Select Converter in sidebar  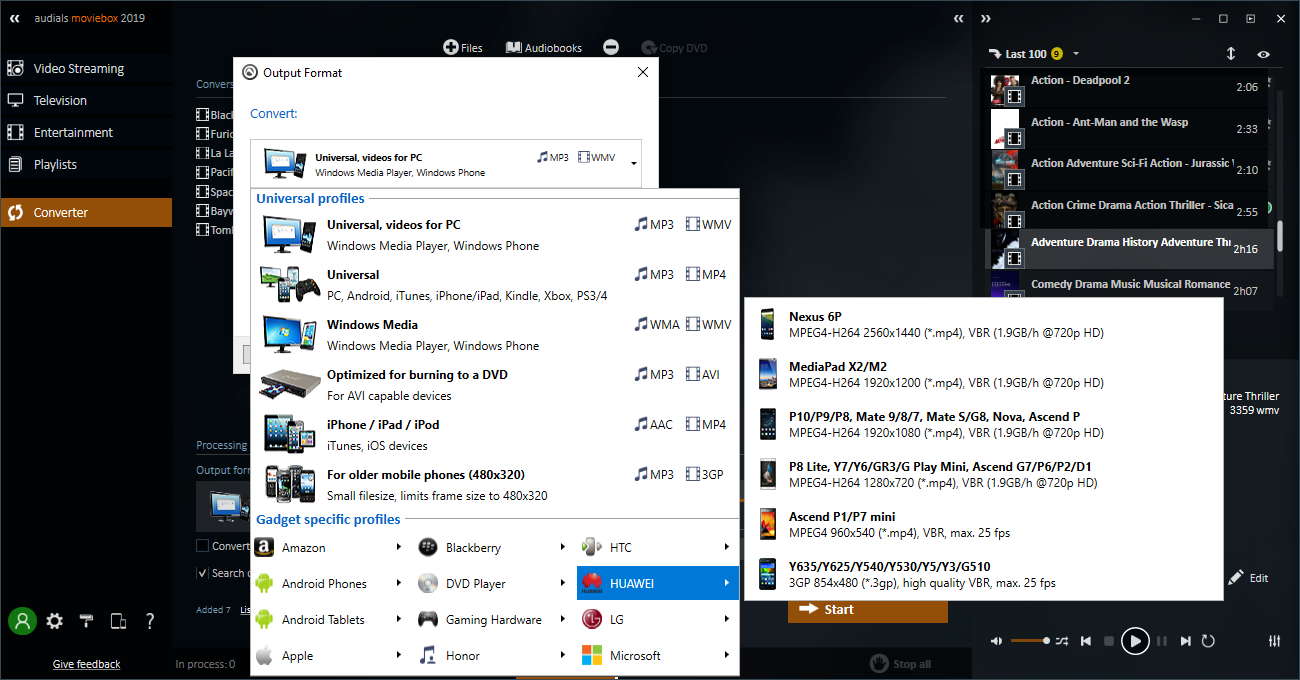coord(86,212)
